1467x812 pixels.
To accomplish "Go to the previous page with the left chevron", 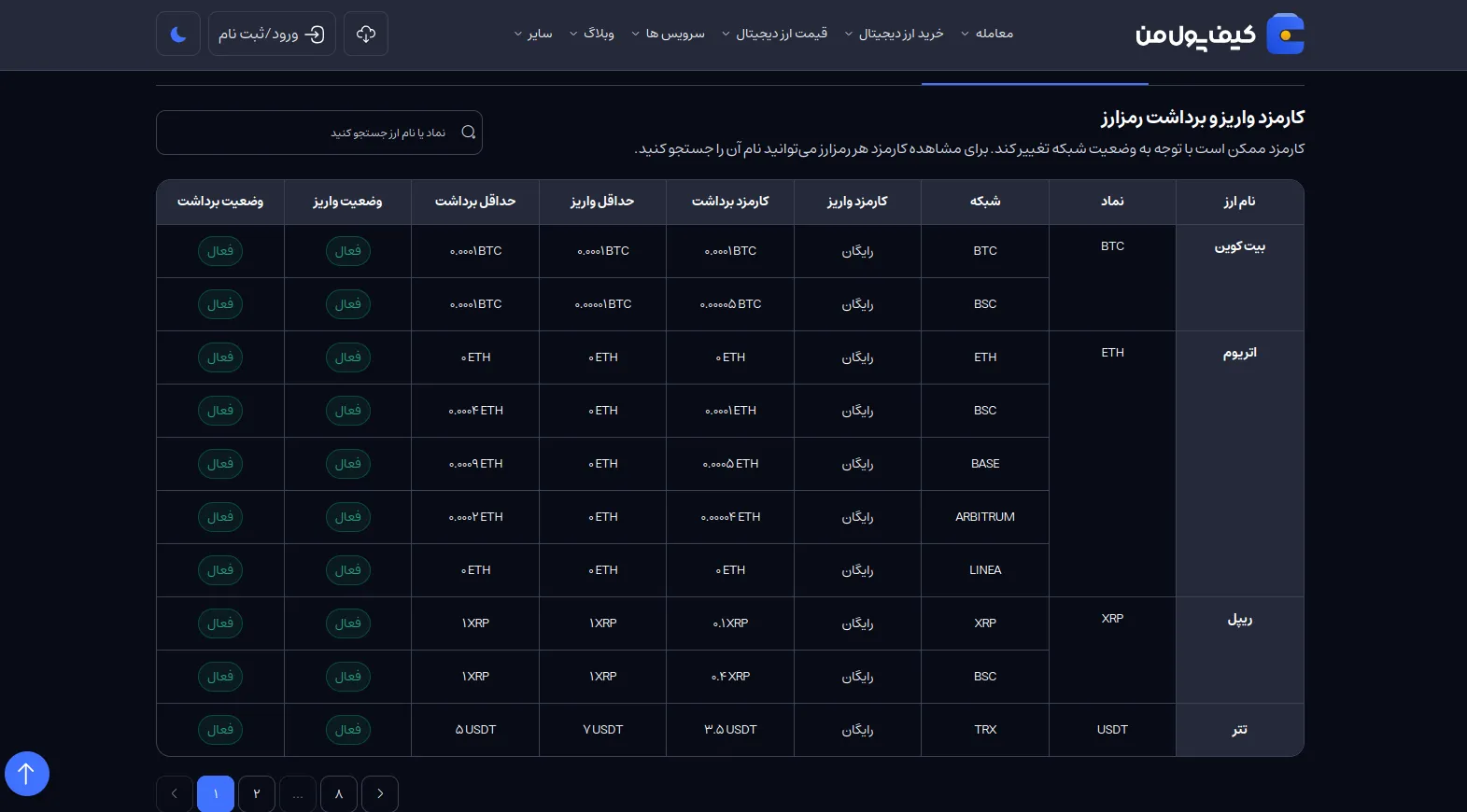I will pyautogui.click(x=175, y=794).
